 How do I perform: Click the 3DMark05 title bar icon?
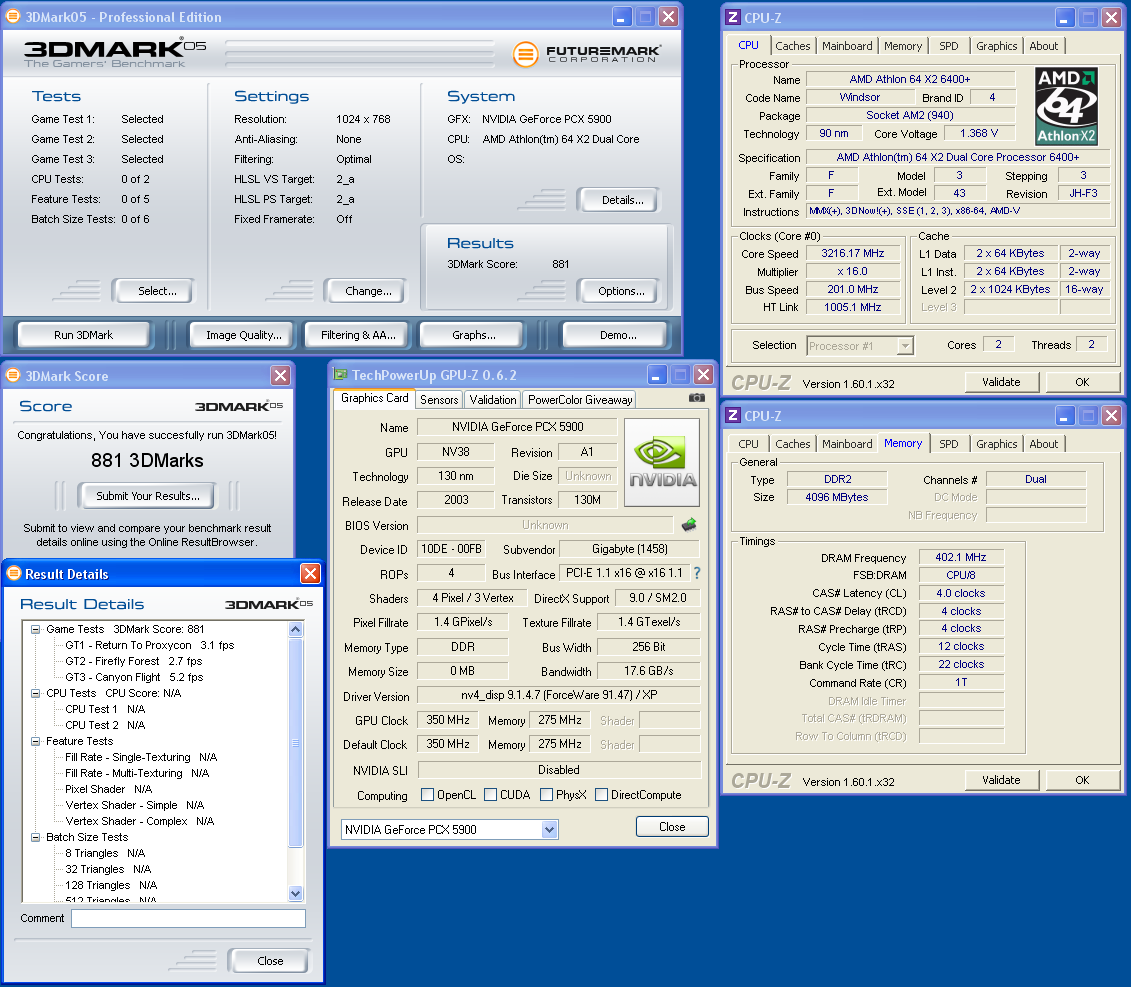tap(15, 17)
